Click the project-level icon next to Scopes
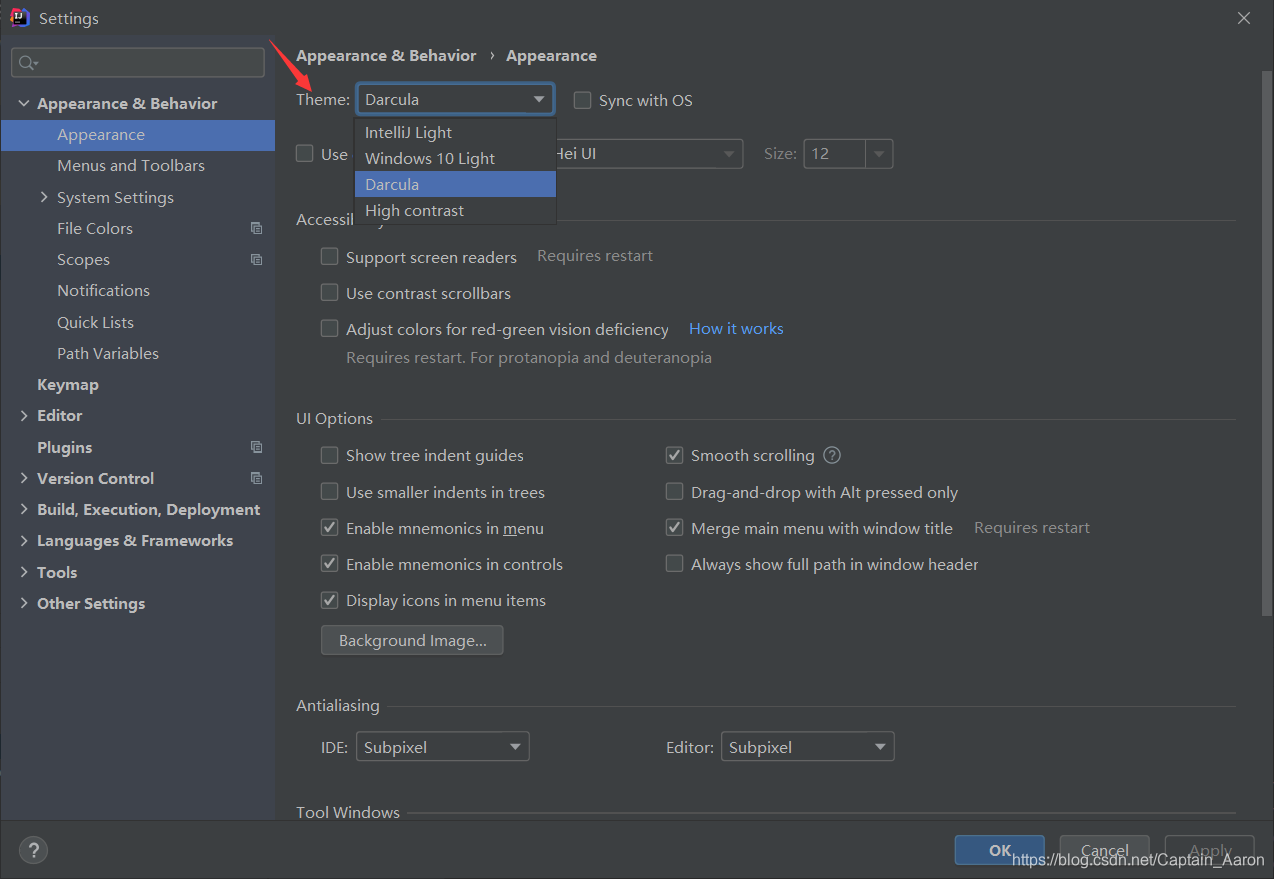 tap(256, 259)
